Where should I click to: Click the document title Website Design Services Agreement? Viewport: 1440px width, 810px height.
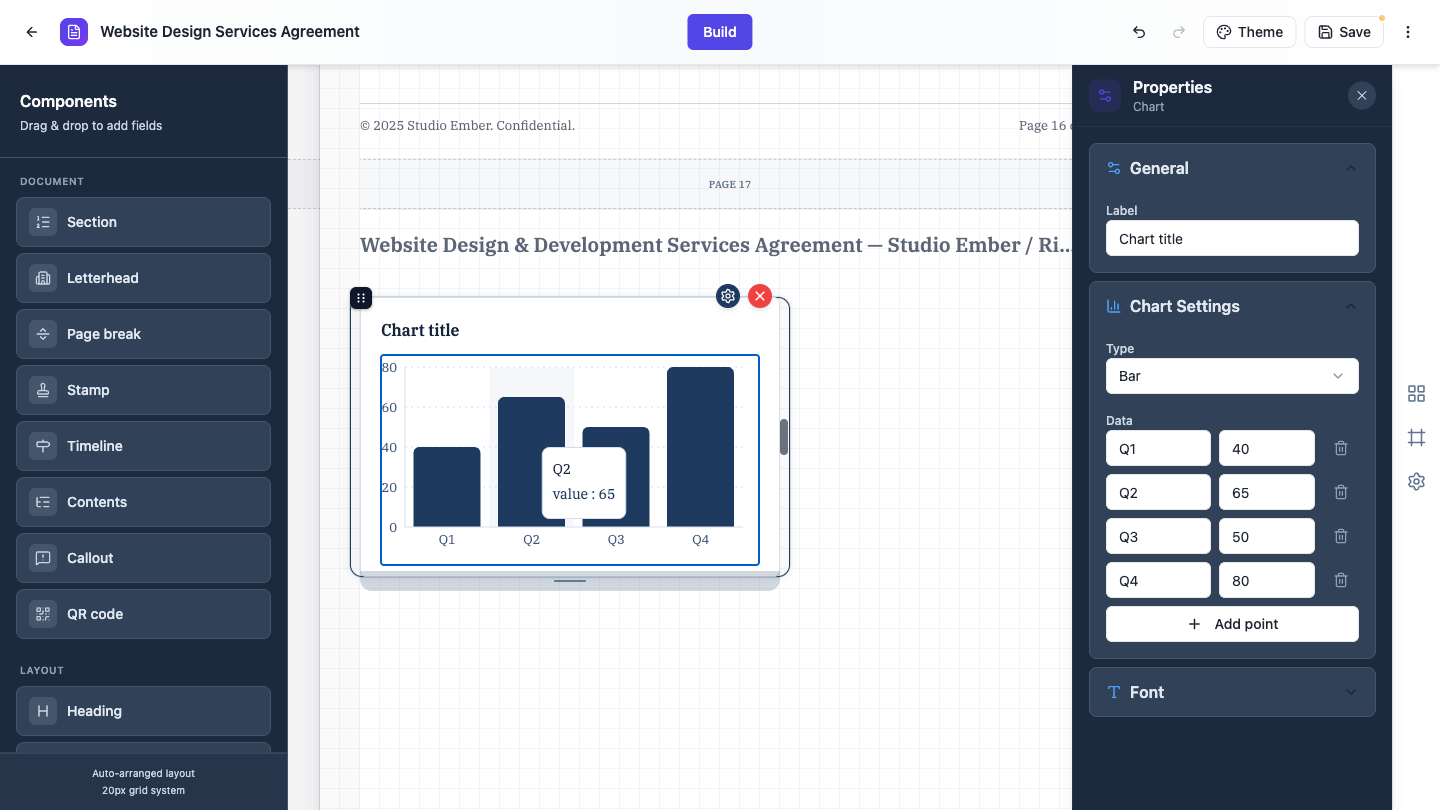pos(230,32)
